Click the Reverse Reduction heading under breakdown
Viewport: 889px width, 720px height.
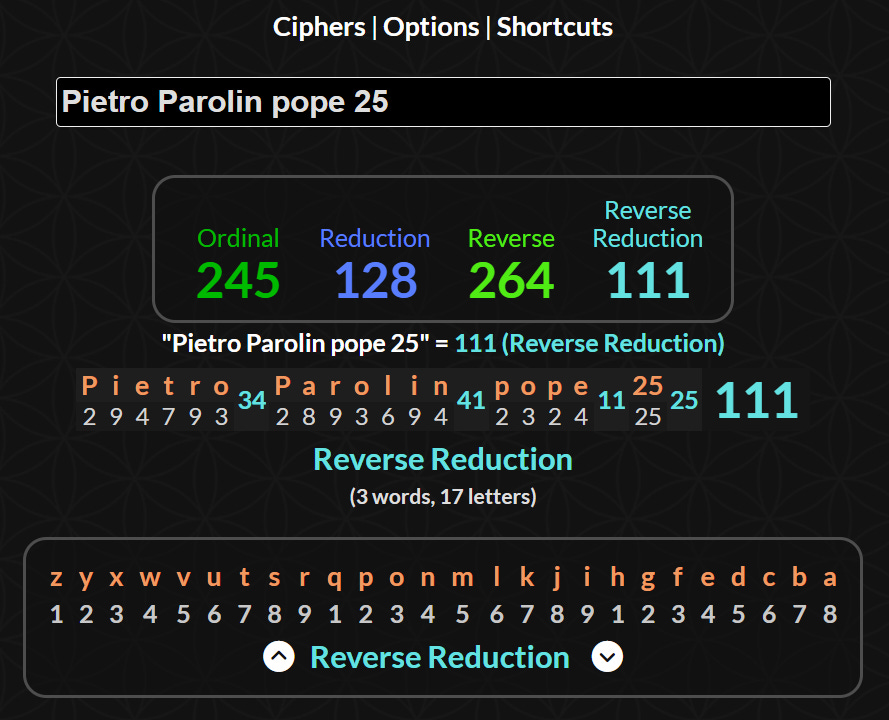point(443,459)
